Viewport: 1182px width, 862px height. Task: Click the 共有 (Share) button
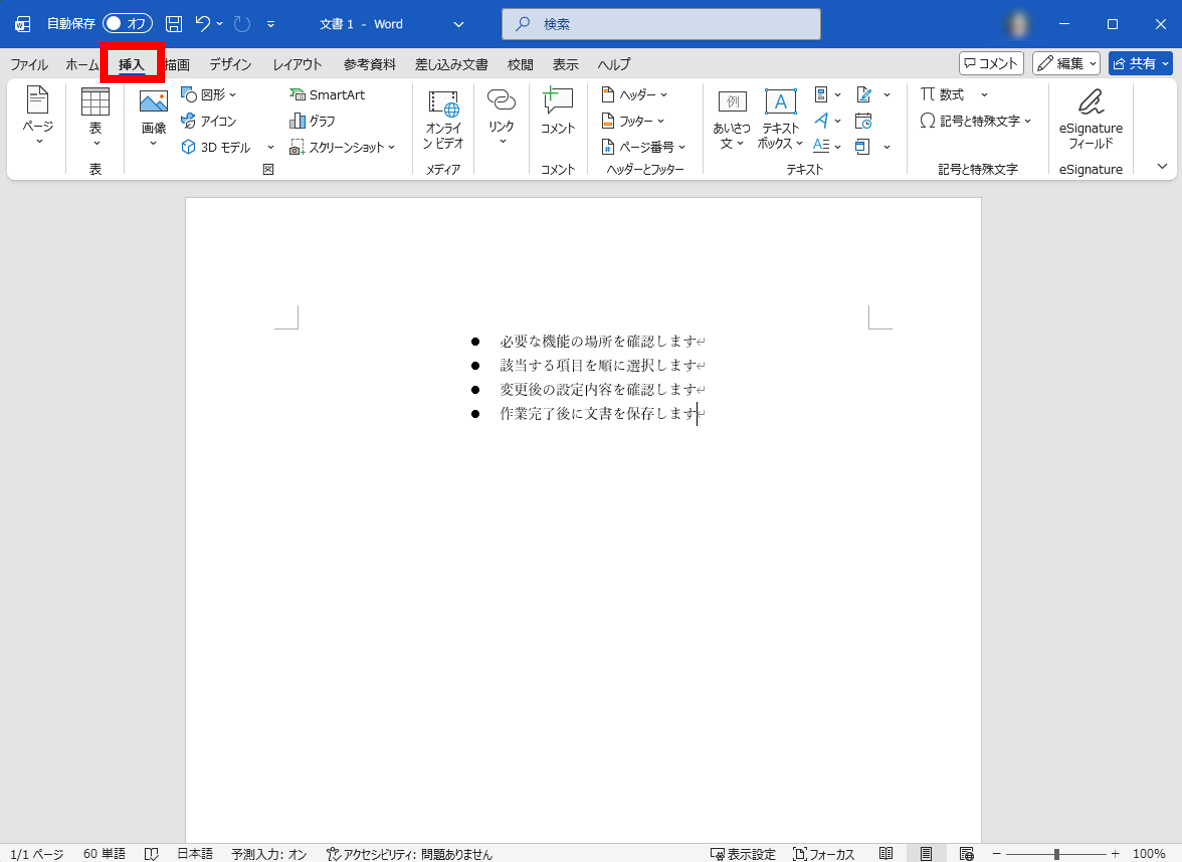click(1140, 64)
